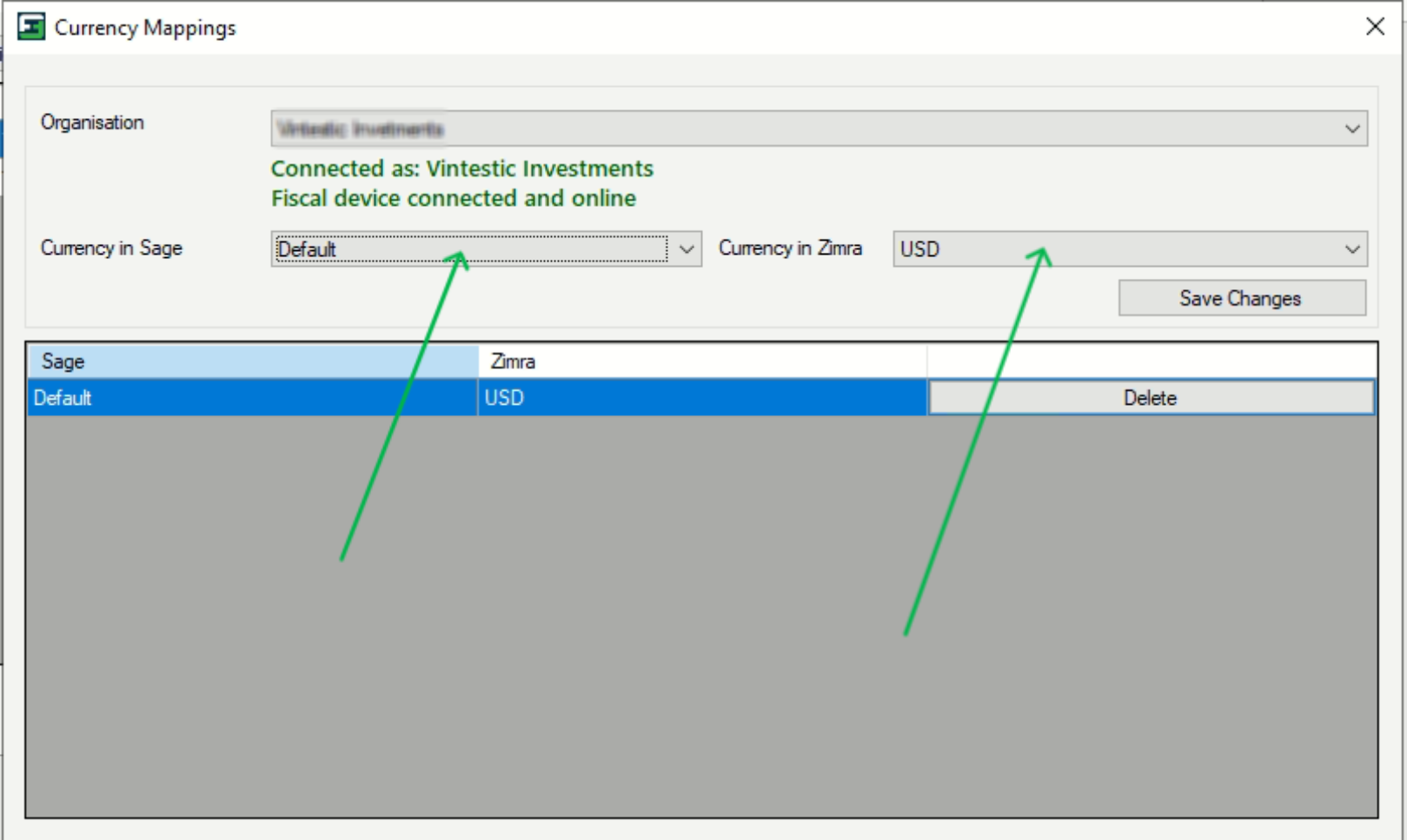Select the Default cell in Sage column
Screen dimensions: 1407x840
(x=253, y=398)
